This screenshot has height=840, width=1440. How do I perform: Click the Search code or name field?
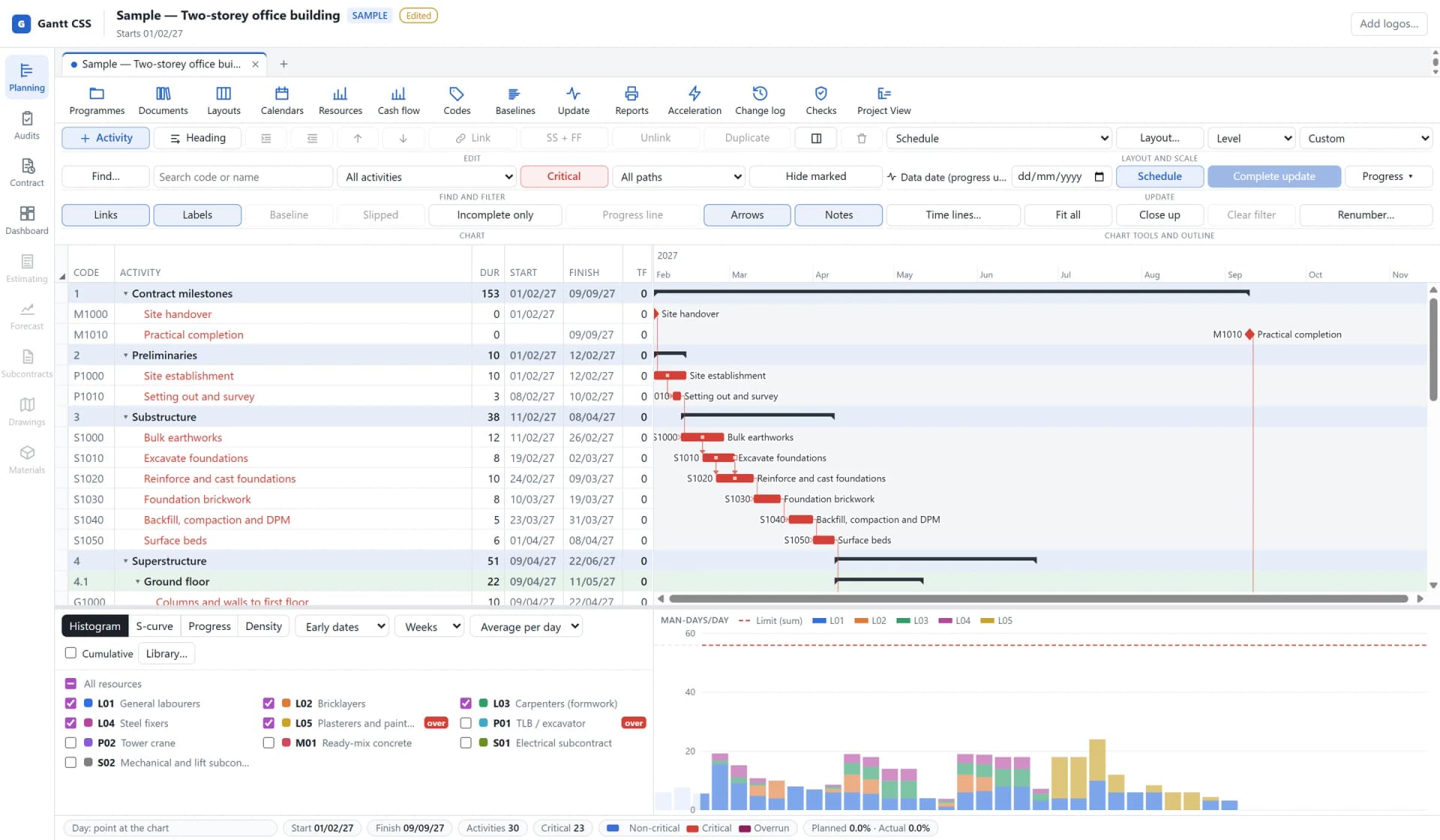click(243, 177)
